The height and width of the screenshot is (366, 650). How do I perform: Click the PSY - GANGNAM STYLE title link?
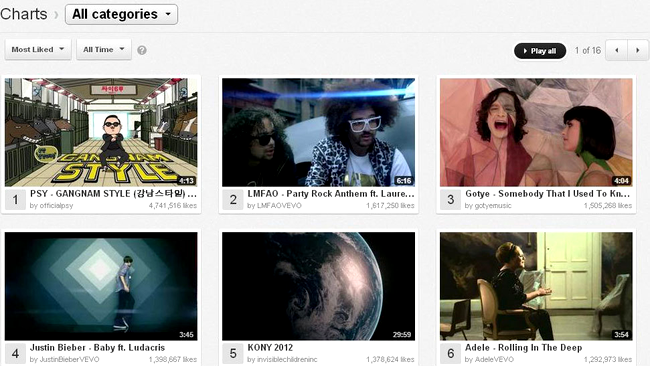coord(113,194)
